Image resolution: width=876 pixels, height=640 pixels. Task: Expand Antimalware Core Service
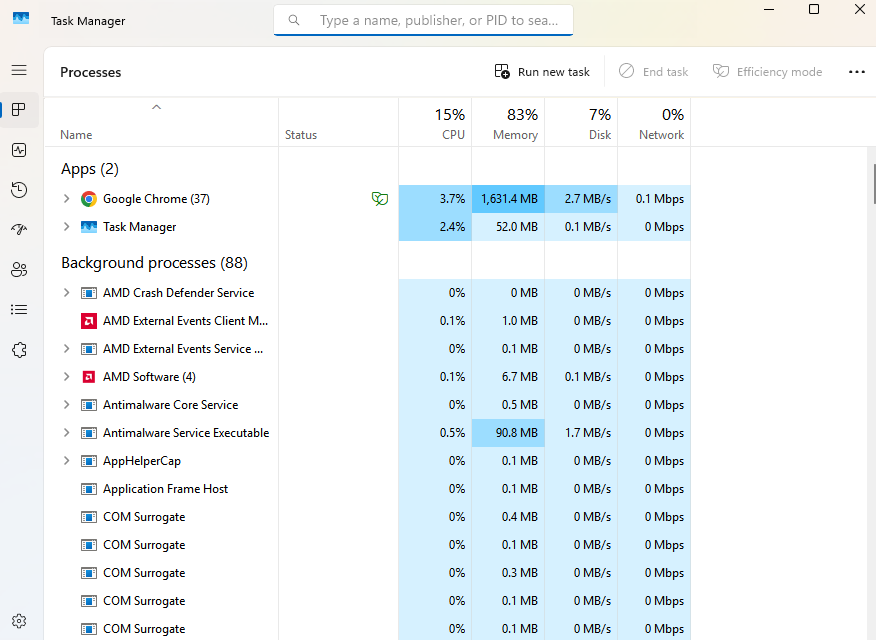click(x=66, y=405)
